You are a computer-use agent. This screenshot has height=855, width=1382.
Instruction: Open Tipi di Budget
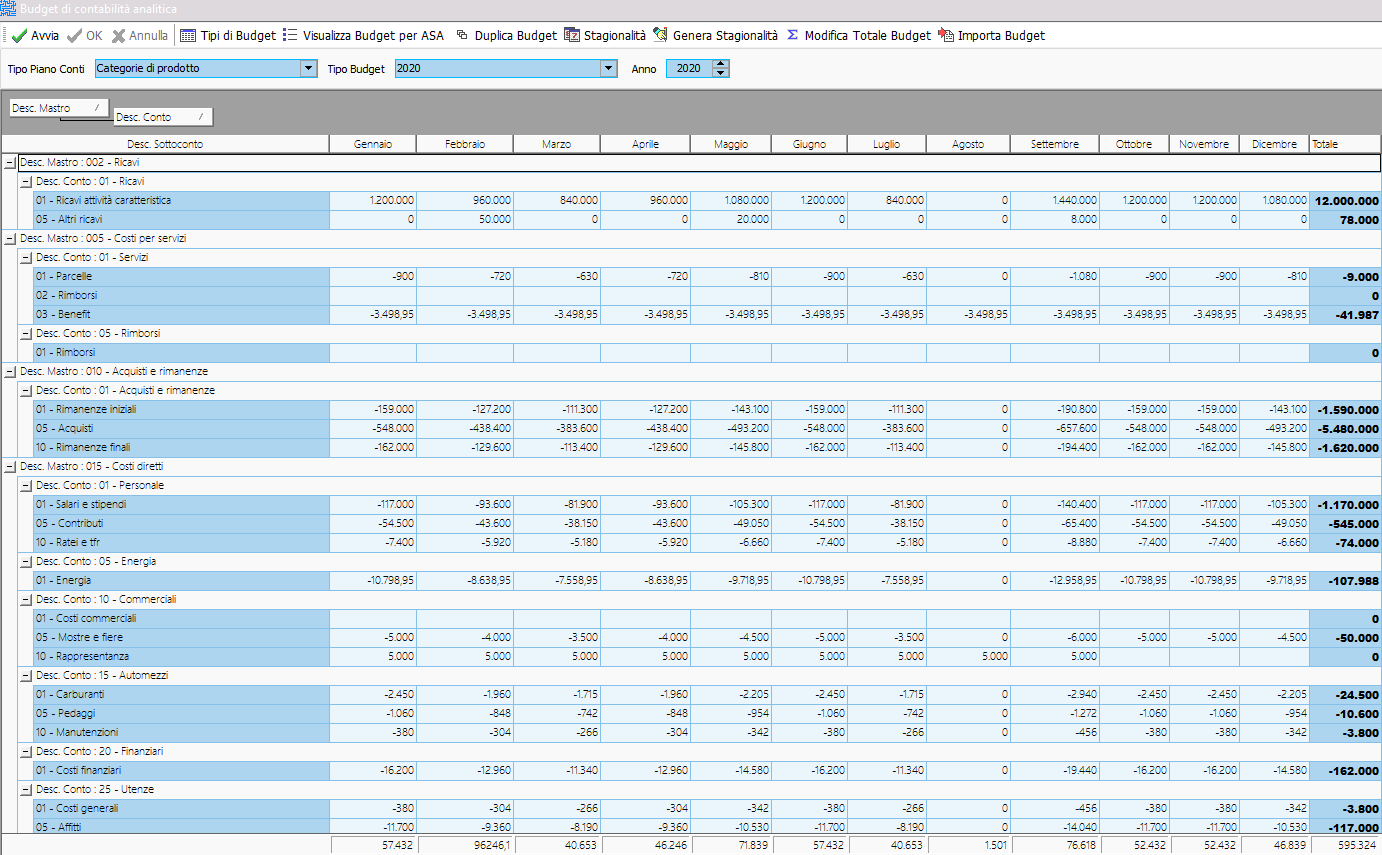(x=228, y=35)
